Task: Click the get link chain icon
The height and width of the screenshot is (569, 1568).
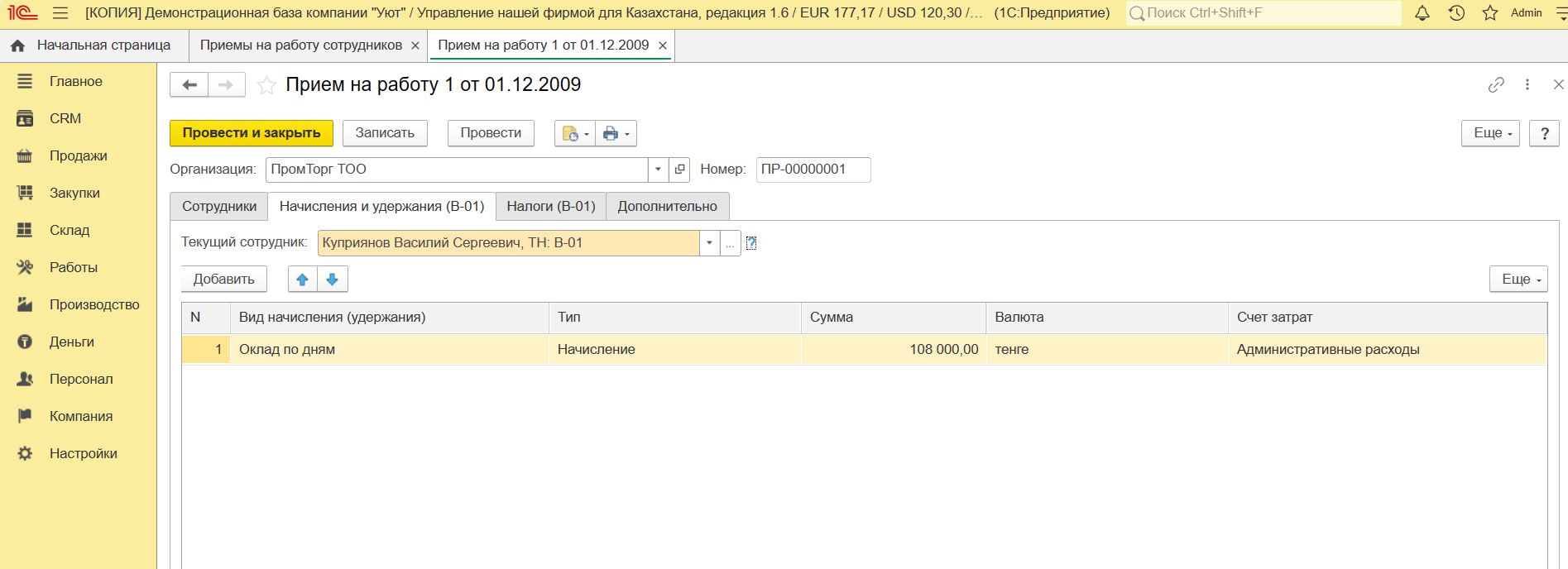Action: (1496, 85)
